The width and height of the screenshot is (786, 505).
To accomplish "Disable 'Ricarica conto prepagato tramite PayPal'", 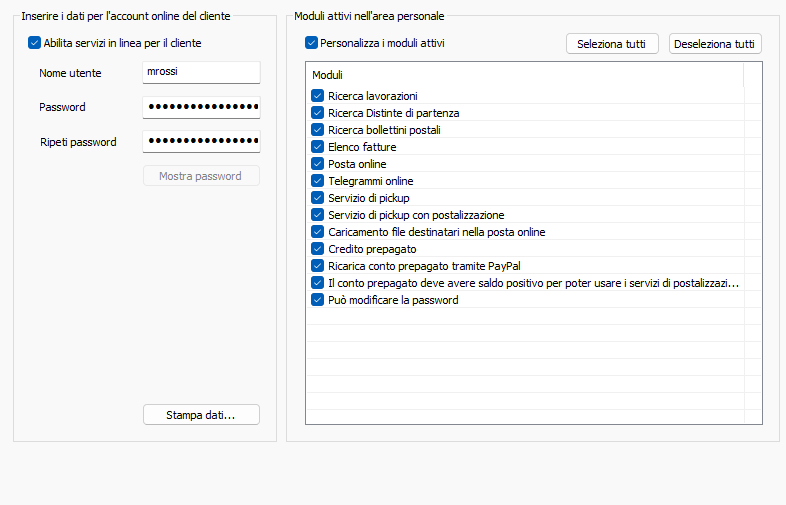I will [318, 266].
